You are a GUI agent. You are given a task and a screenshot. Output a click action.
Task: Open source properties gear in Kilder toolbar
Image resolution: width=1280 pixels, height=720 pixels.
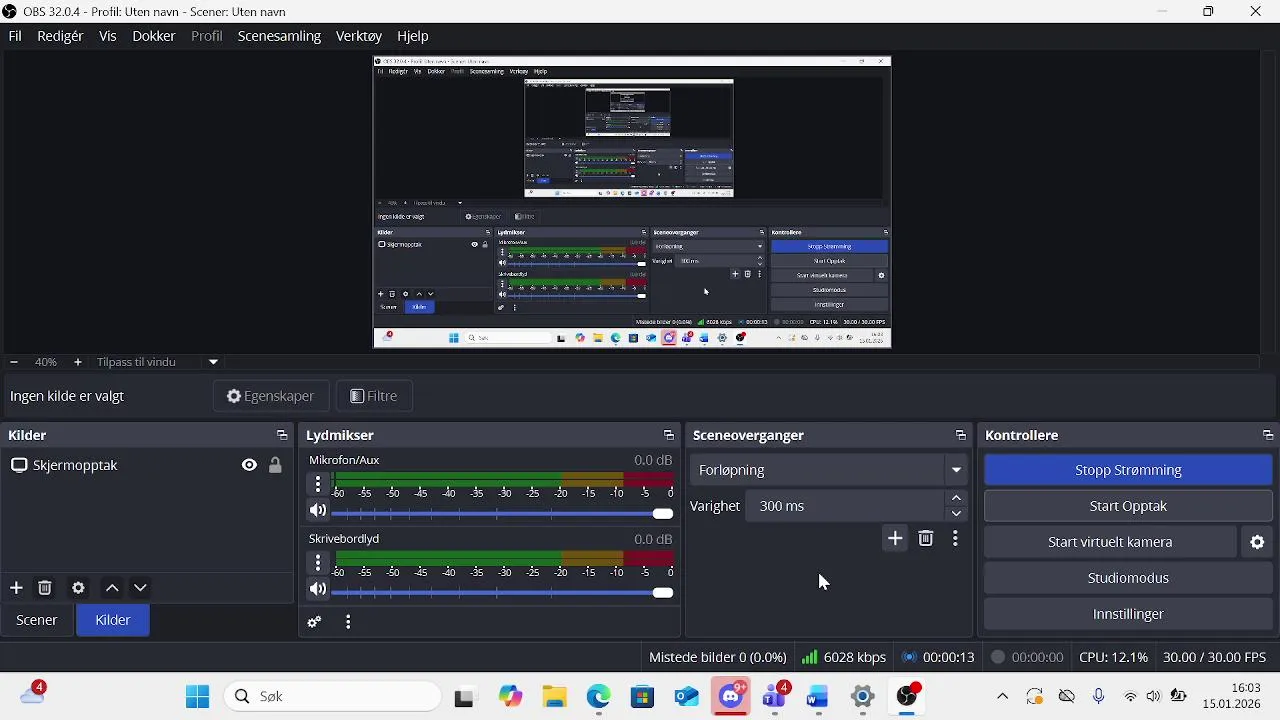tap(78, 588)
